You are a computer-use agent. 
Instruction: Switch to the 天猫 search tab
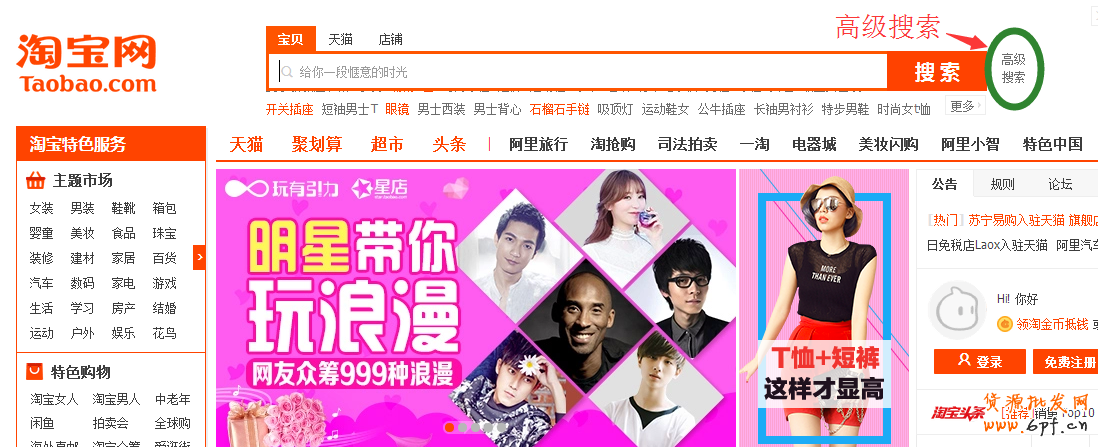(340, 39)
